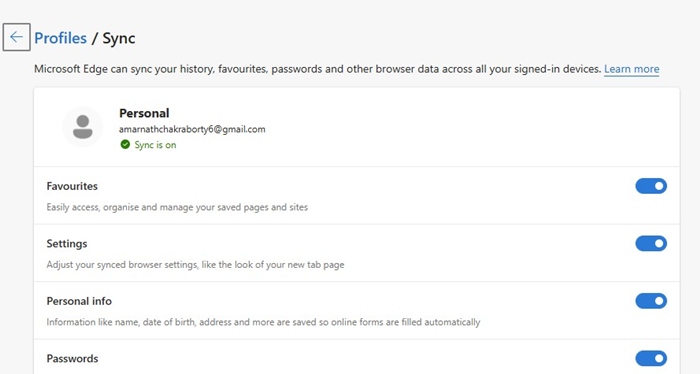Image resolution: width=700 pixels, height=374 pixels.
Task: Open the Learn more link
Action: (631, 69)
